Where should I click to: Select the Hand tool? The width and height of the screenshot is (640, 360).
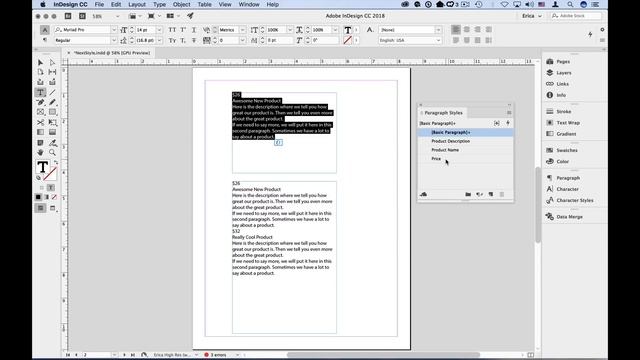click(40, 152)
